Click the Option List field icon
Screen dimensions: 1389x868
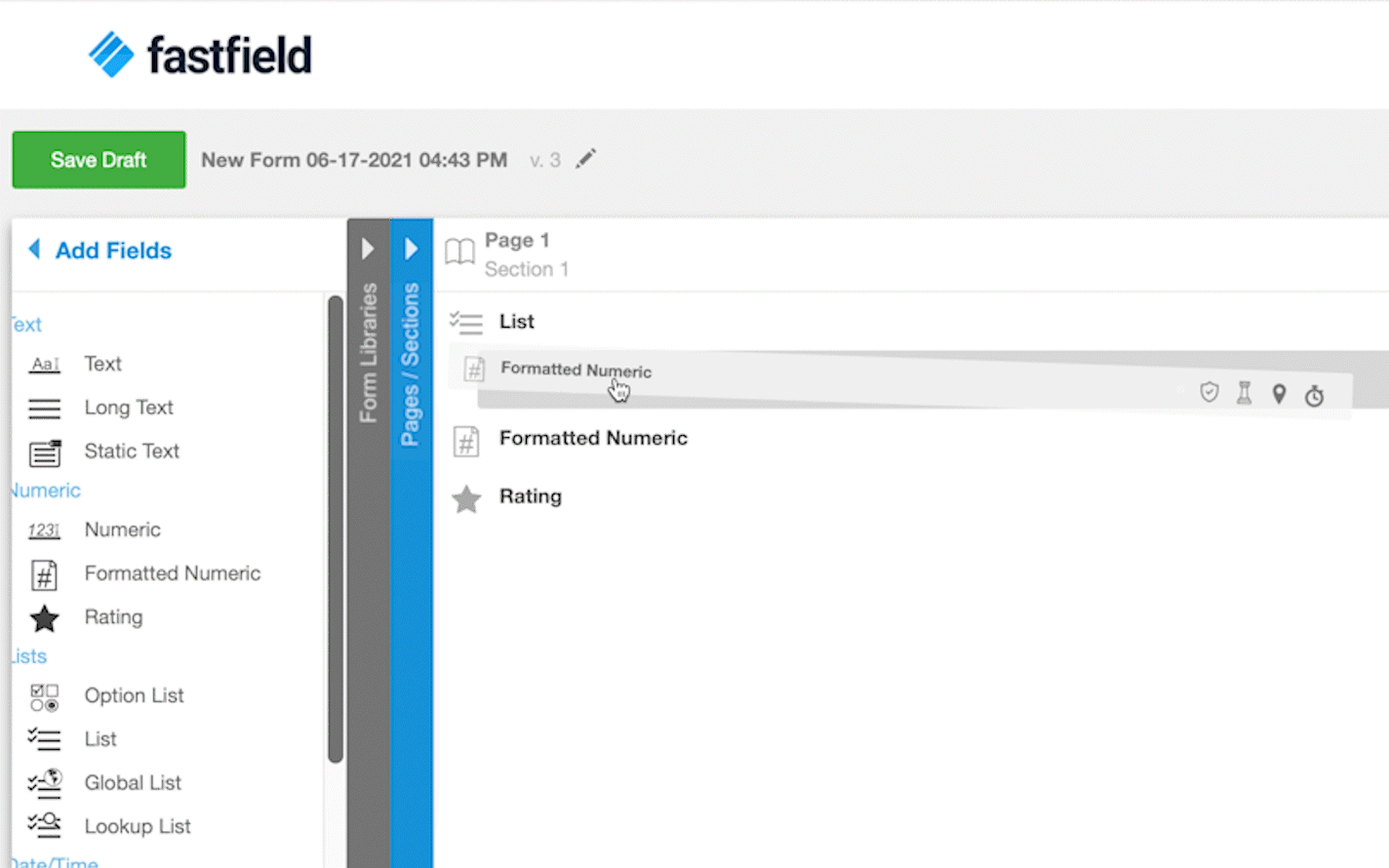[44, 696]
